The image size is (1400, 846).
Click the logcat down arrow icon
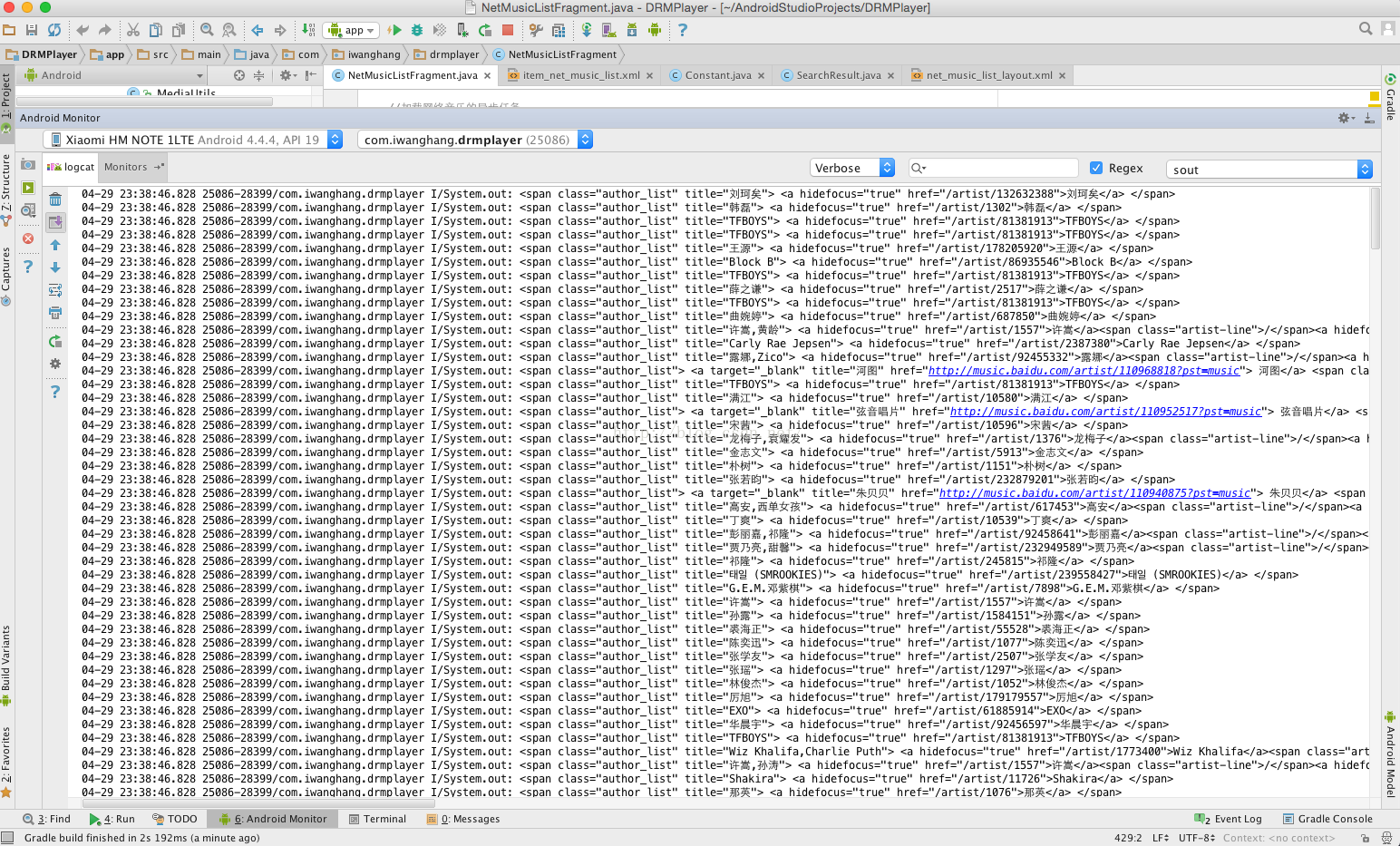coord(55,267)
